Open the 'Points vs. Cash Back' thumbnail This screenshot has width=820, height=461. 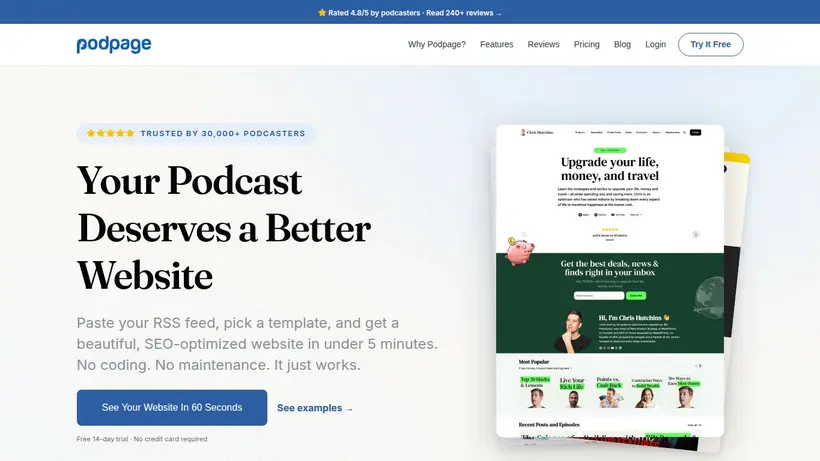pos(609,392)
